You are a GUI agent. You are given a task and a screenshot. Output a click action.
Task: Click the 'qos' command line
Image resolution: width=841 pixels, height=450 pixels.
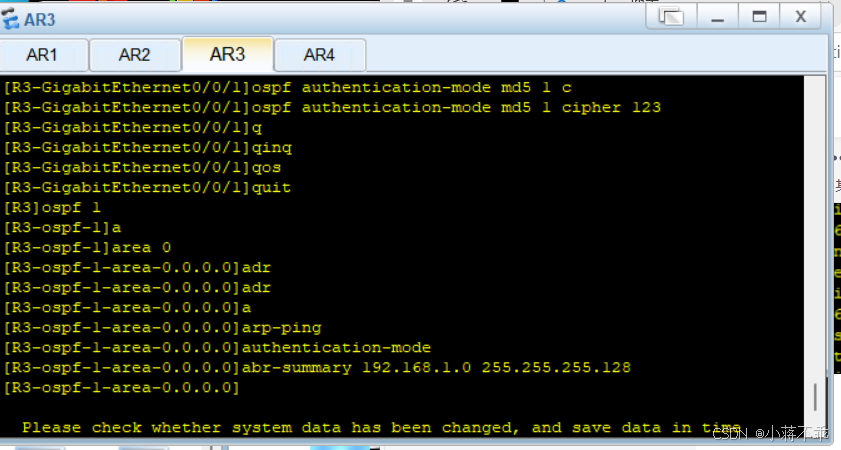(x=143, y=168)
